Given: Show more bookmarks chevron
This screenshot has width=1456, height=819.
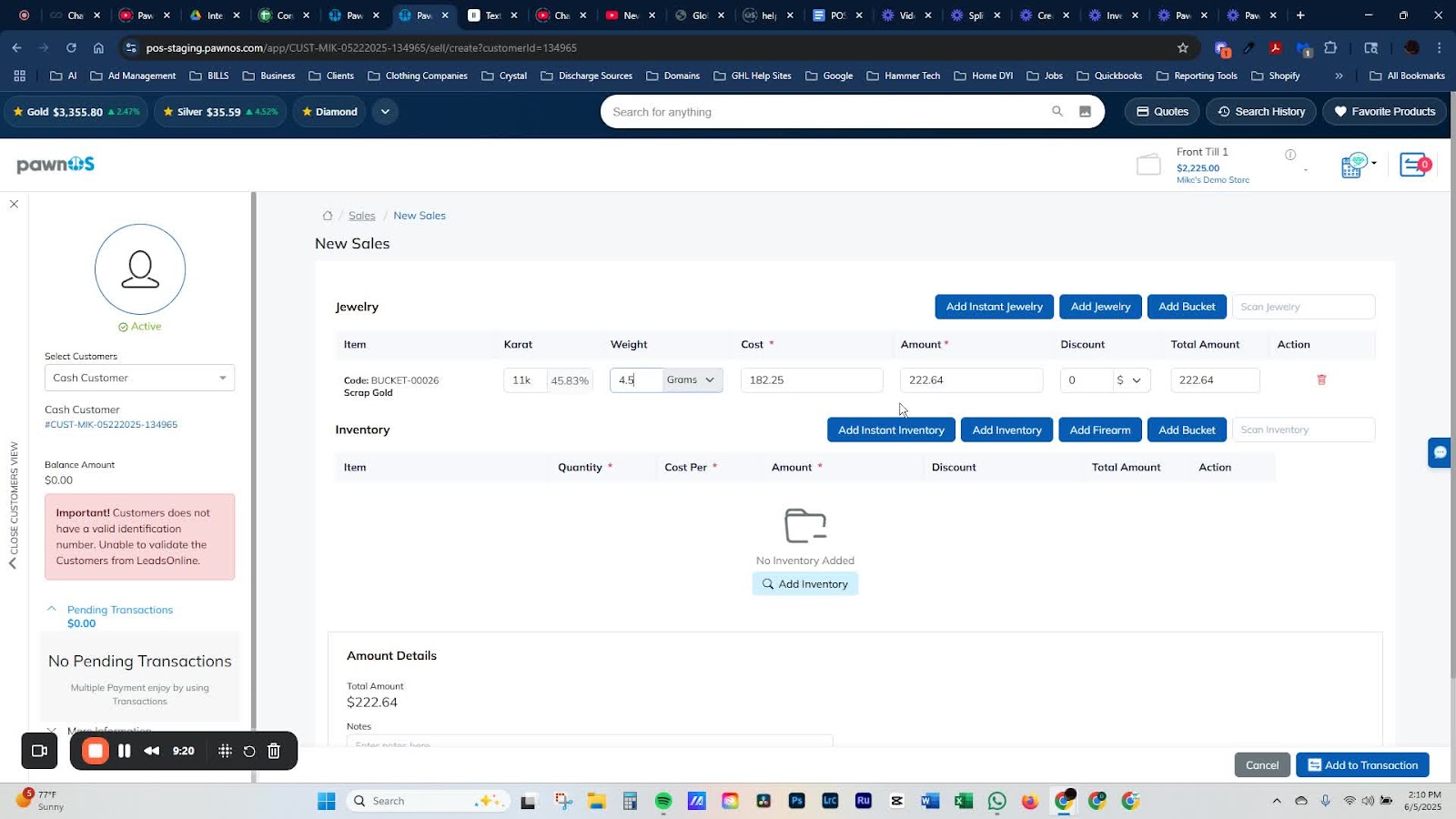Looking at the screenshot, I should click(x=1339, y=76).
